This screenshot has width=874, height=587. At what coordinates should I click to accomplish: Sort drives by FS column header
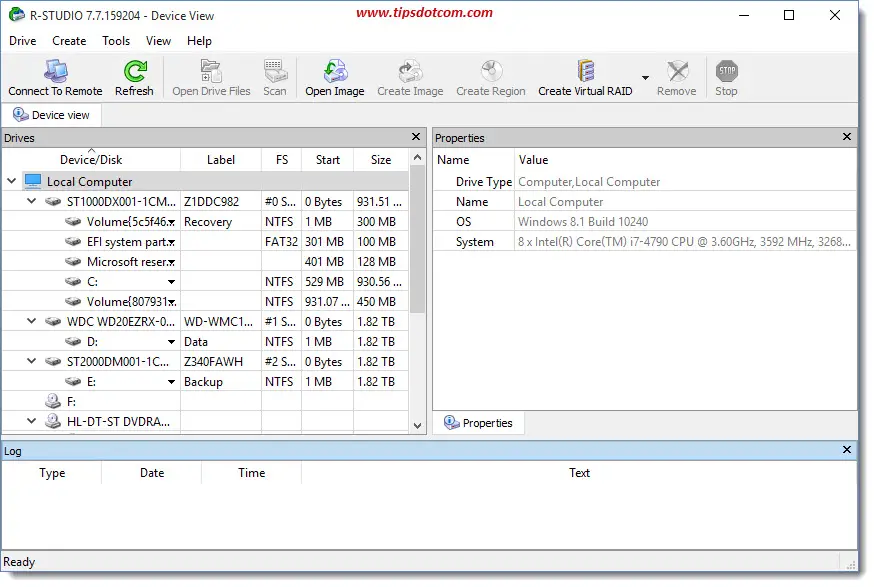coord(281,159)
